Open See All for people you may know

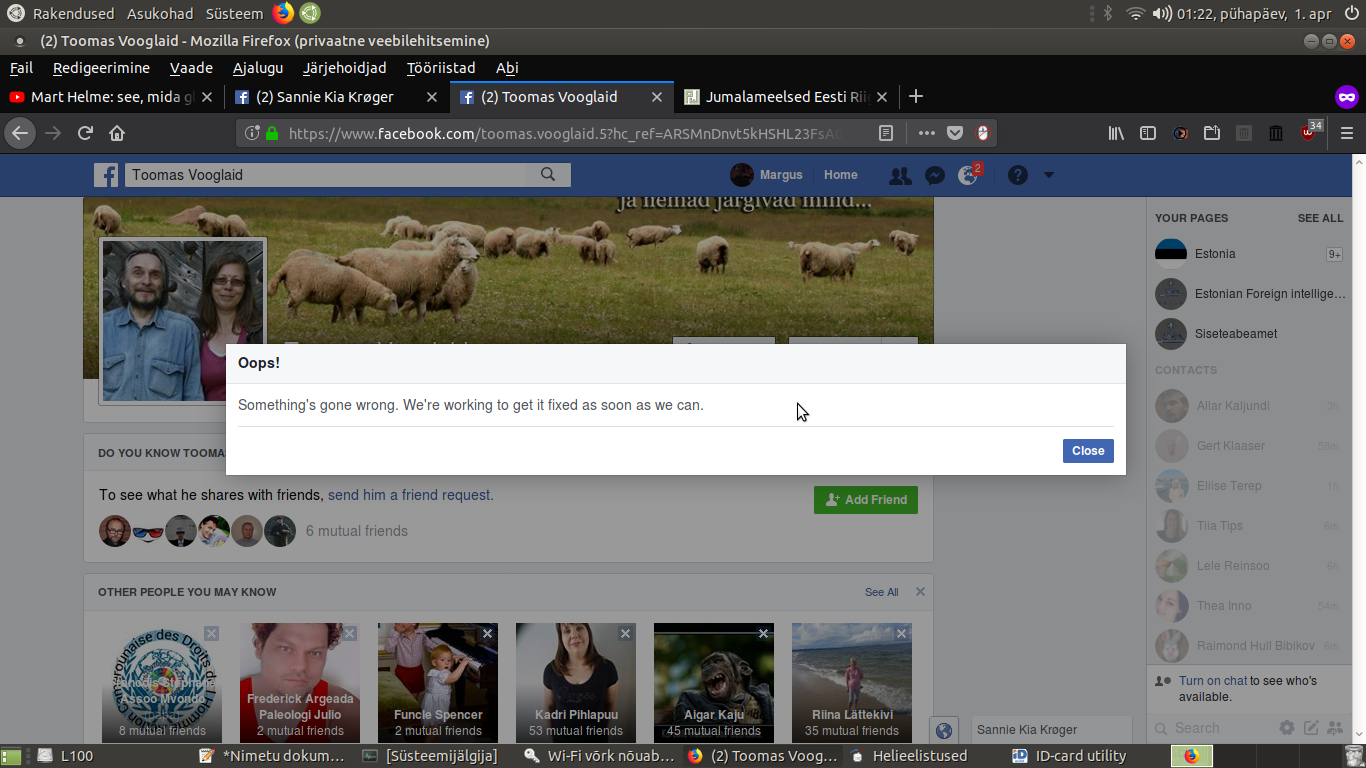(881, 592)
